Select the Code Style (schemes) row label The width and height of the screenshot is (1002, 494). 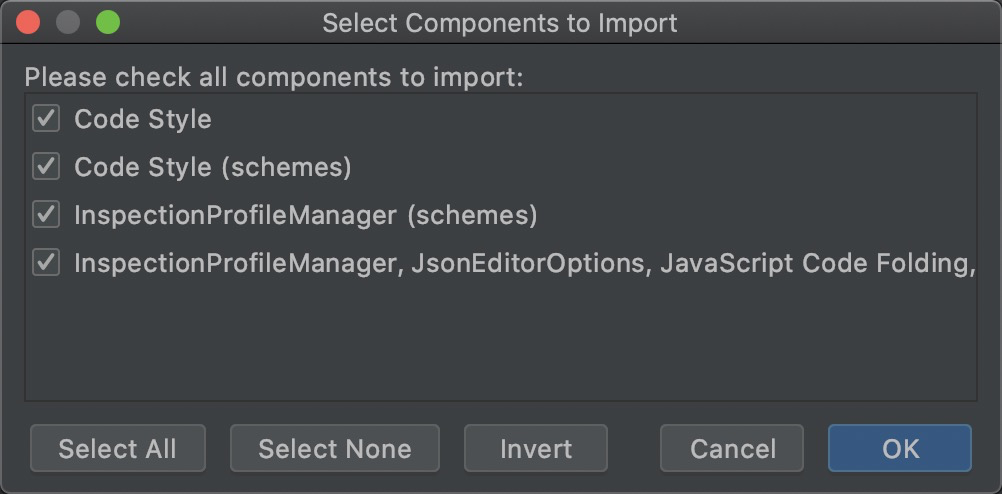(x=213, y=167)
